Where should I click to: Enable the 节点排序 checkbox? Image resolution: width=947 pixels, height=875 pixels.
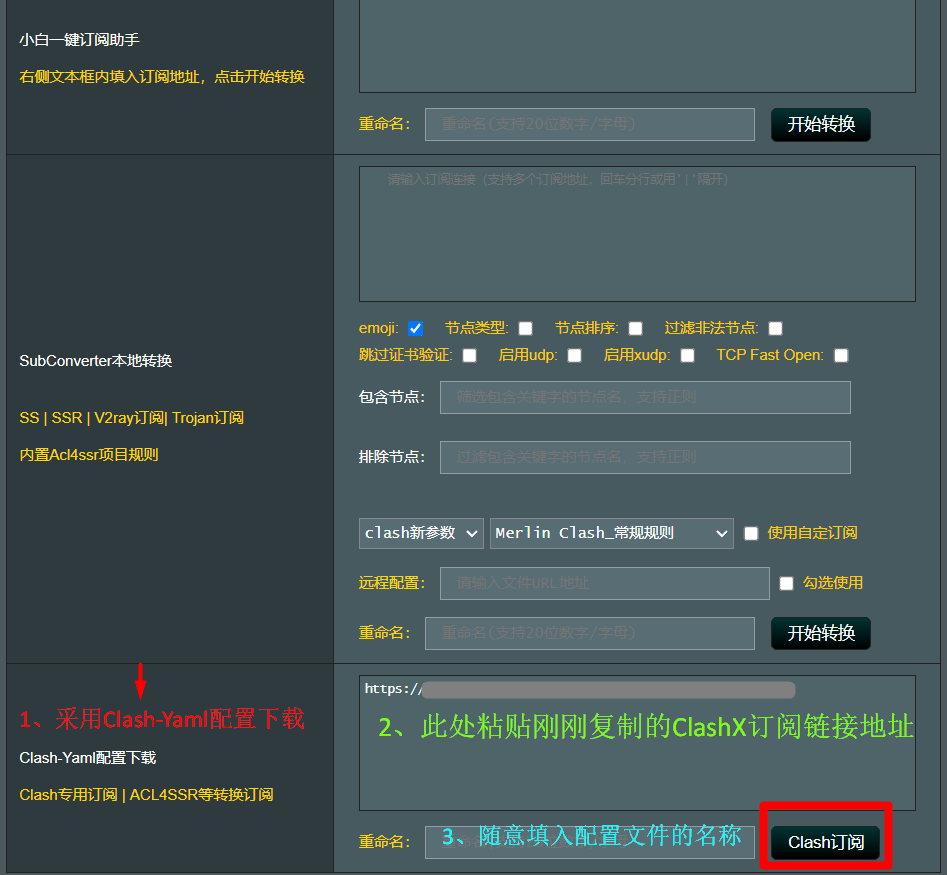coord(635,329)
